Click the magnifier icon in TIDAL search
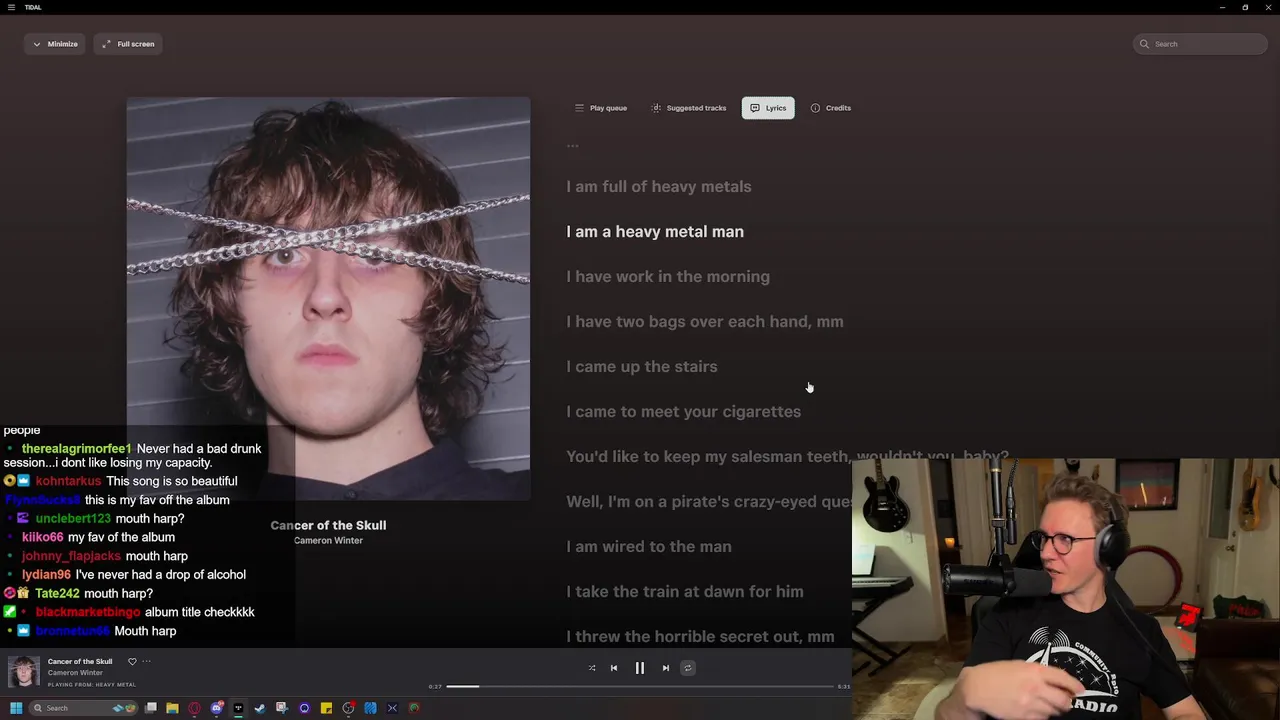Viewport: 1280px width, 720px height. (1145, 44)
